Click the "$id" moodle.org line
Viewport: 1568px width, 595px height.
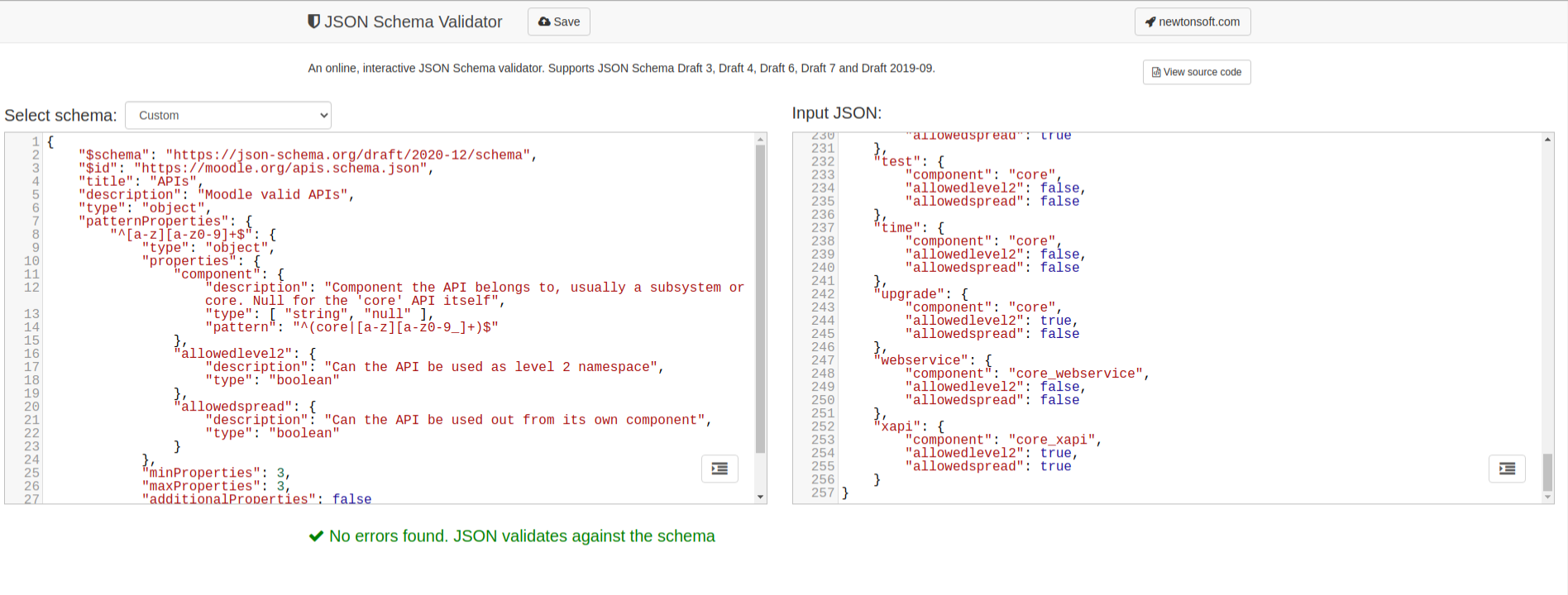tap(256, 169)
